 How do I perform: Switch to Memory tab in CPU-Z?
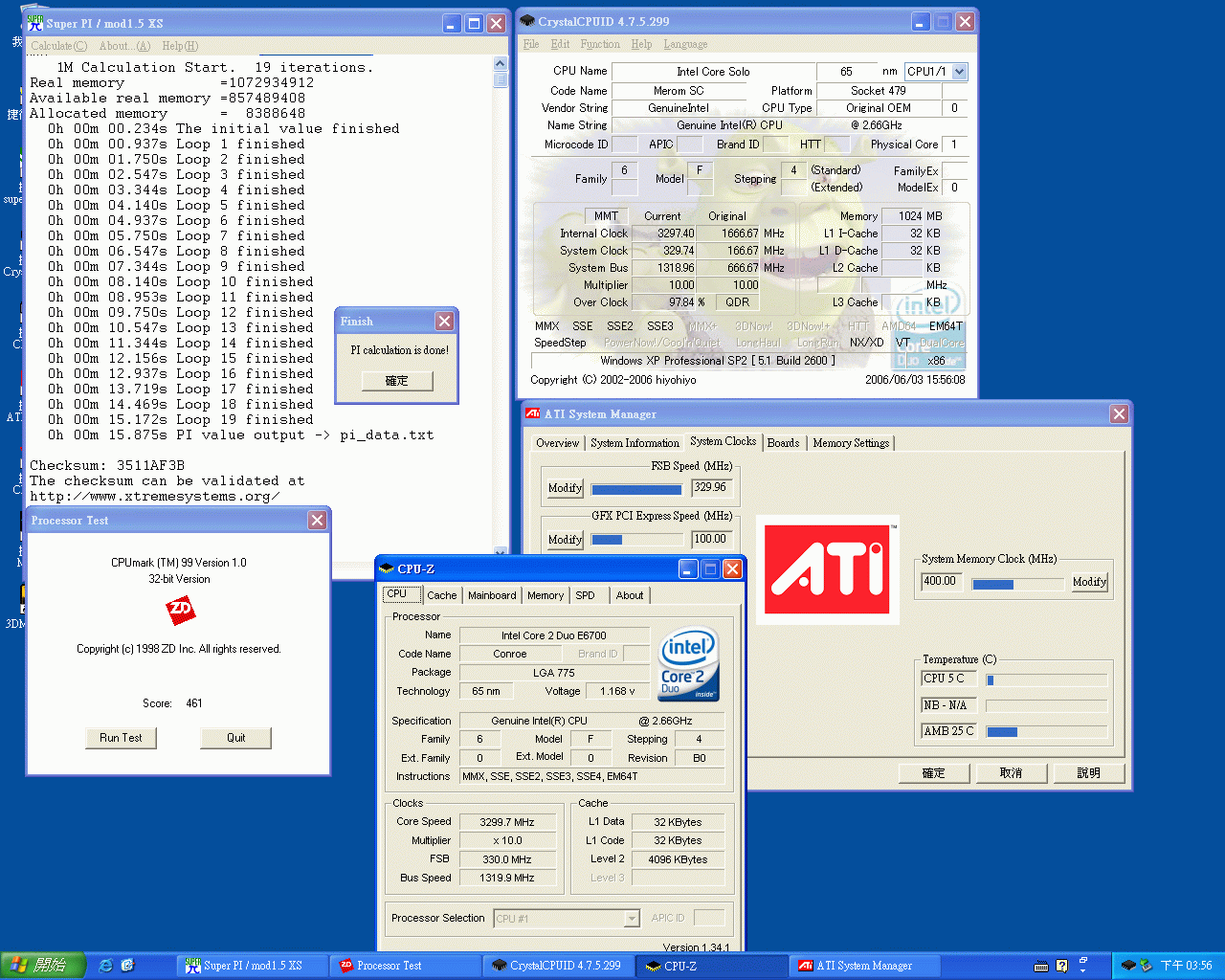point(546,595)
